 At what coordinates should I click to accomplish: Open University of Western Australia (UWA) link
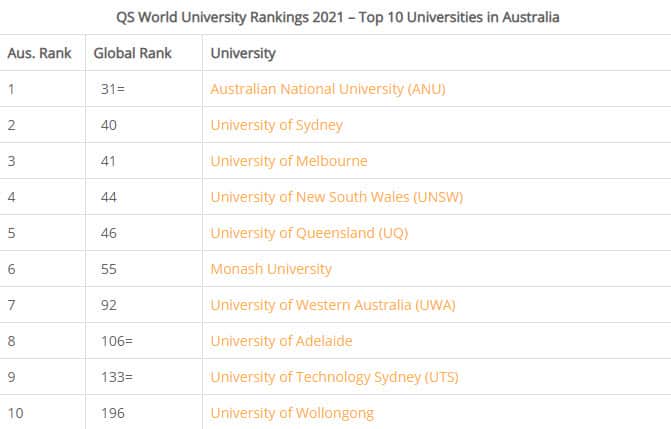coord(333,305)
